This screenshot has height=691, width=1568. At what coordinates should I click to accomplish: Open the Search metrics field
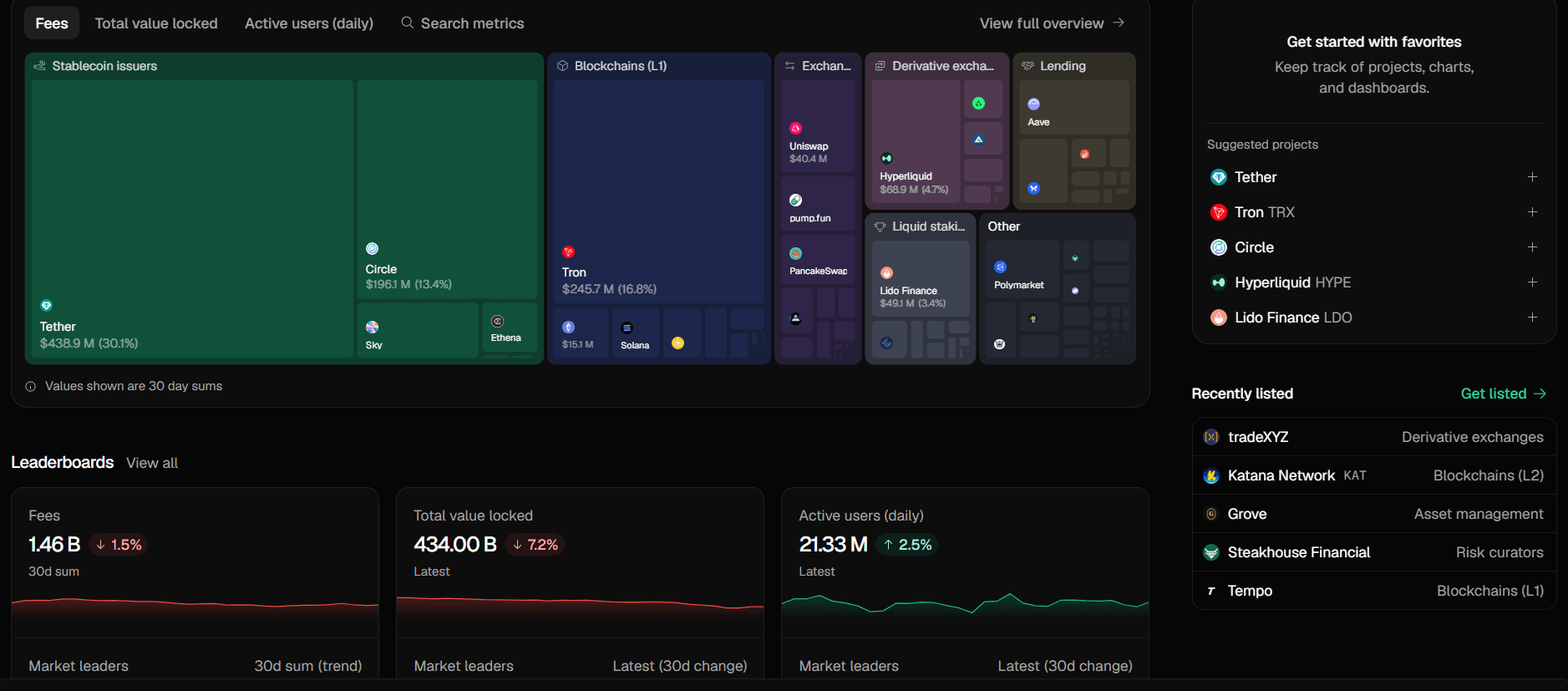463,23
